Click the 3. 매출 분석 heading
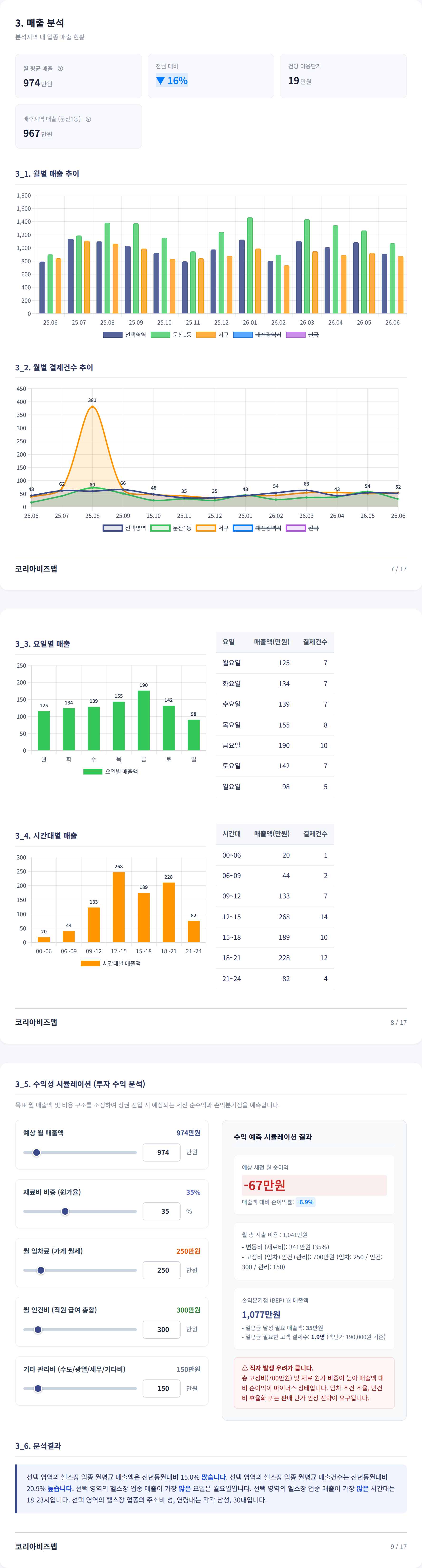Viewport: 422px width, 1568px height. (x=40, y=23)
